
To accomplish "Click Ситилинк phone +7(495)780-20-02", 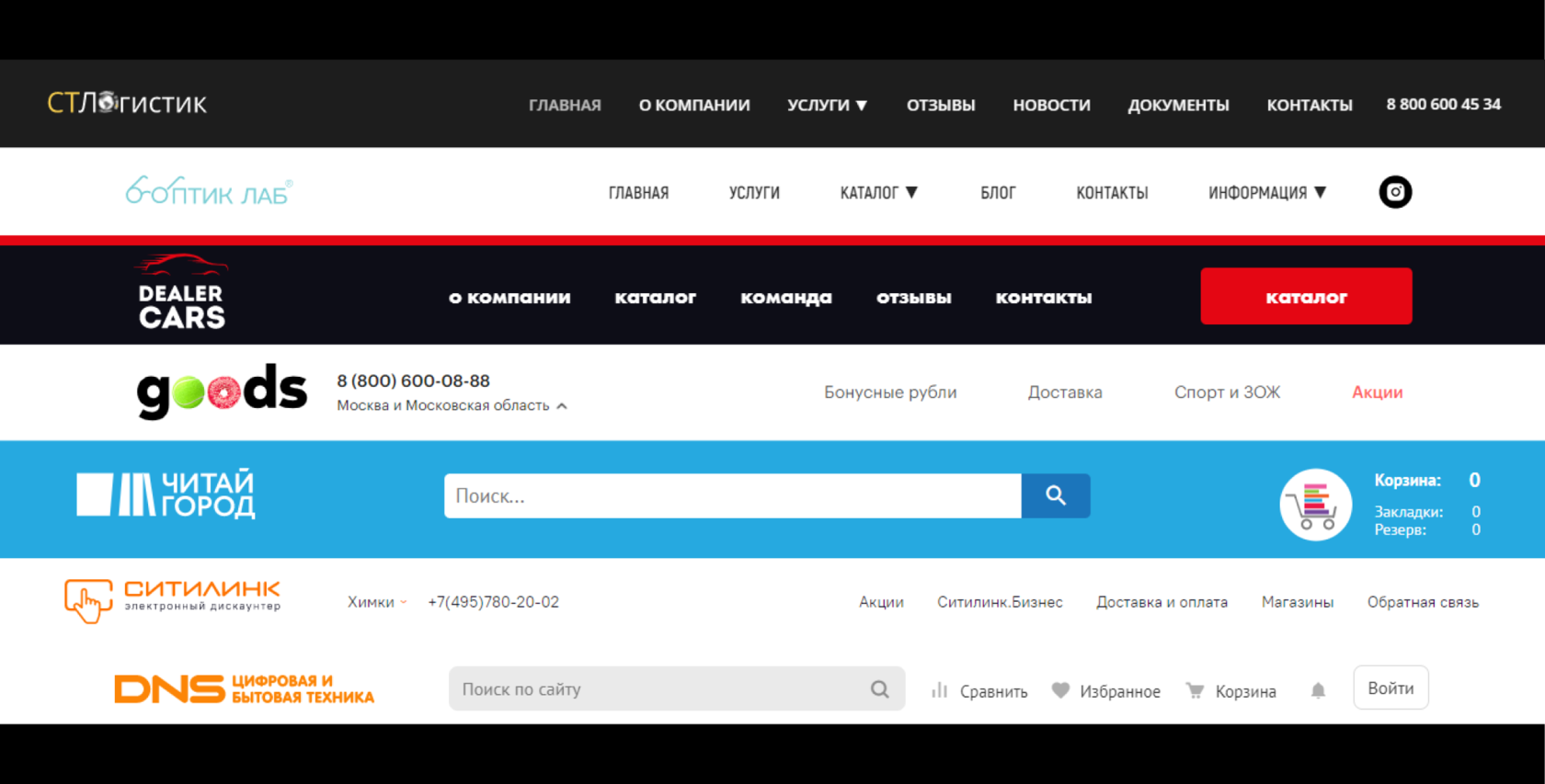I will coord(493,602).
